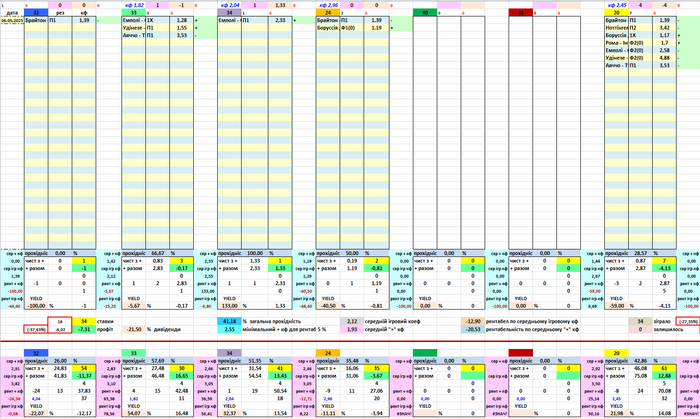700x419 pixels.
Task: Click YIELD value 54,07
Action: coord(133,414)
